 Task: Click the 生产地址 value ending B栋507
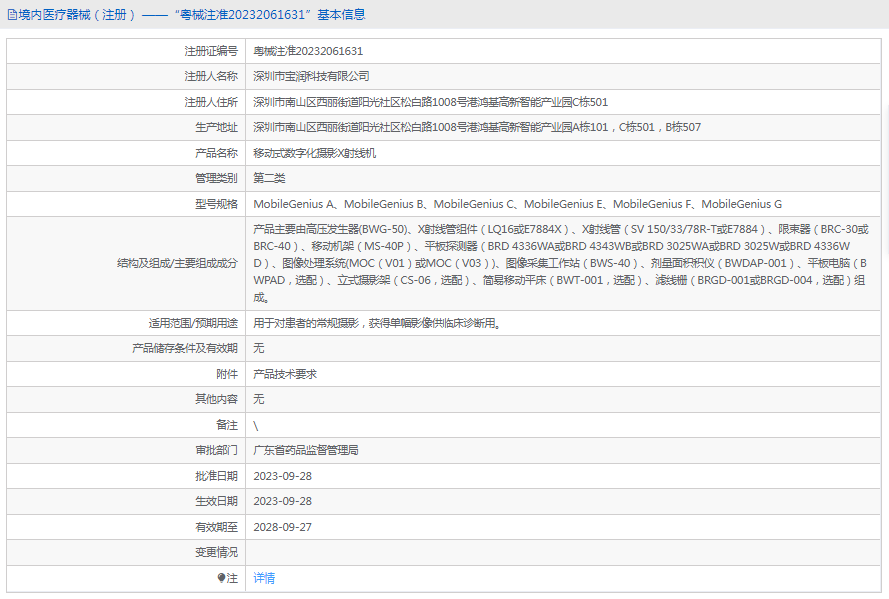click(x=477, y=128)
